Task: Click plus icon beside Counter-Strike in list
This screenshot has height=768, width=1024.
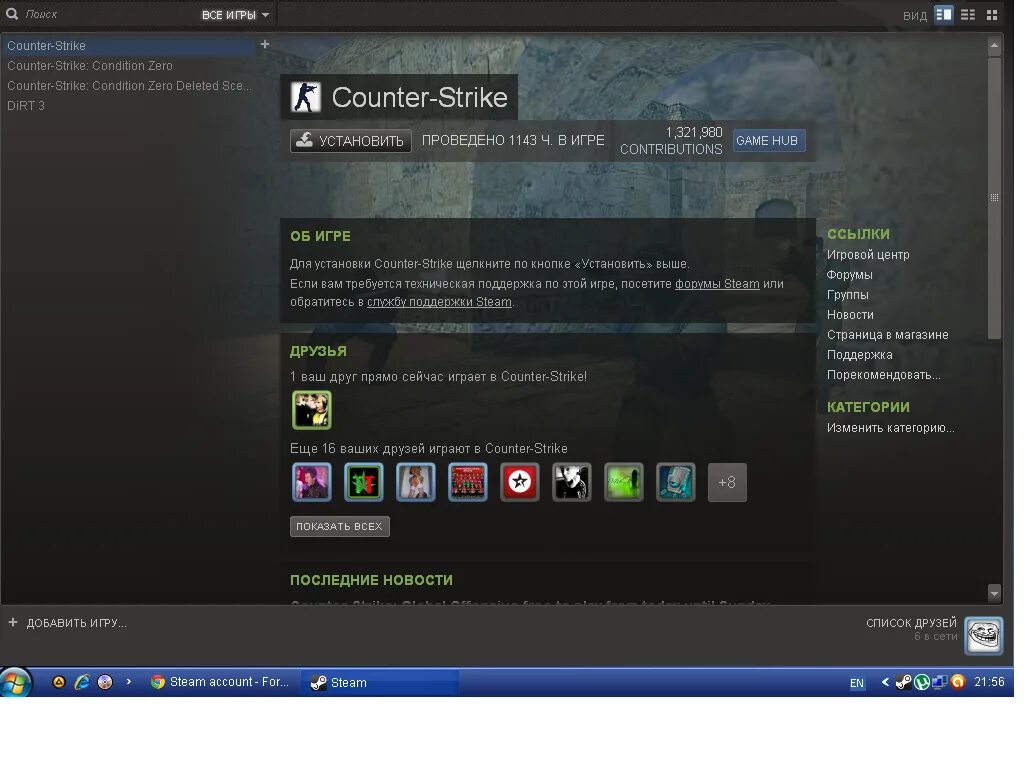Action: click(264, 44)
